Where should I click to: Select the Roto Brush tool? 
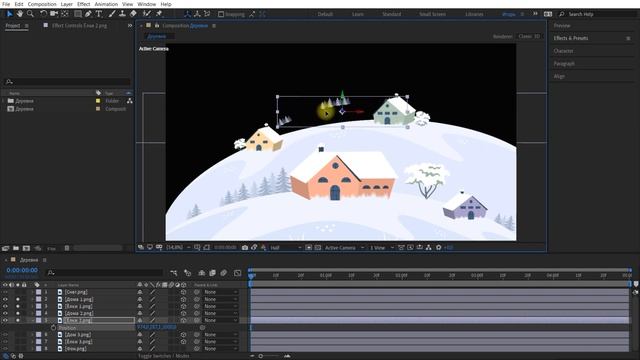(x=147, y=14)
